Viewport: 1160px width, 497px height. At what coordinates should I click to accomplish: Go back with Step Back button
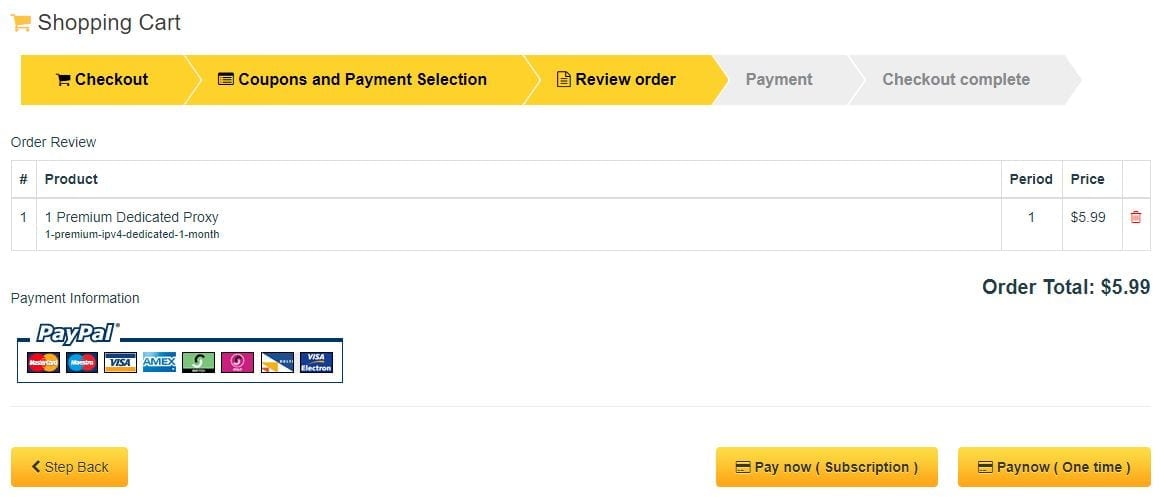pyautogui.click(x=70, y=467)
